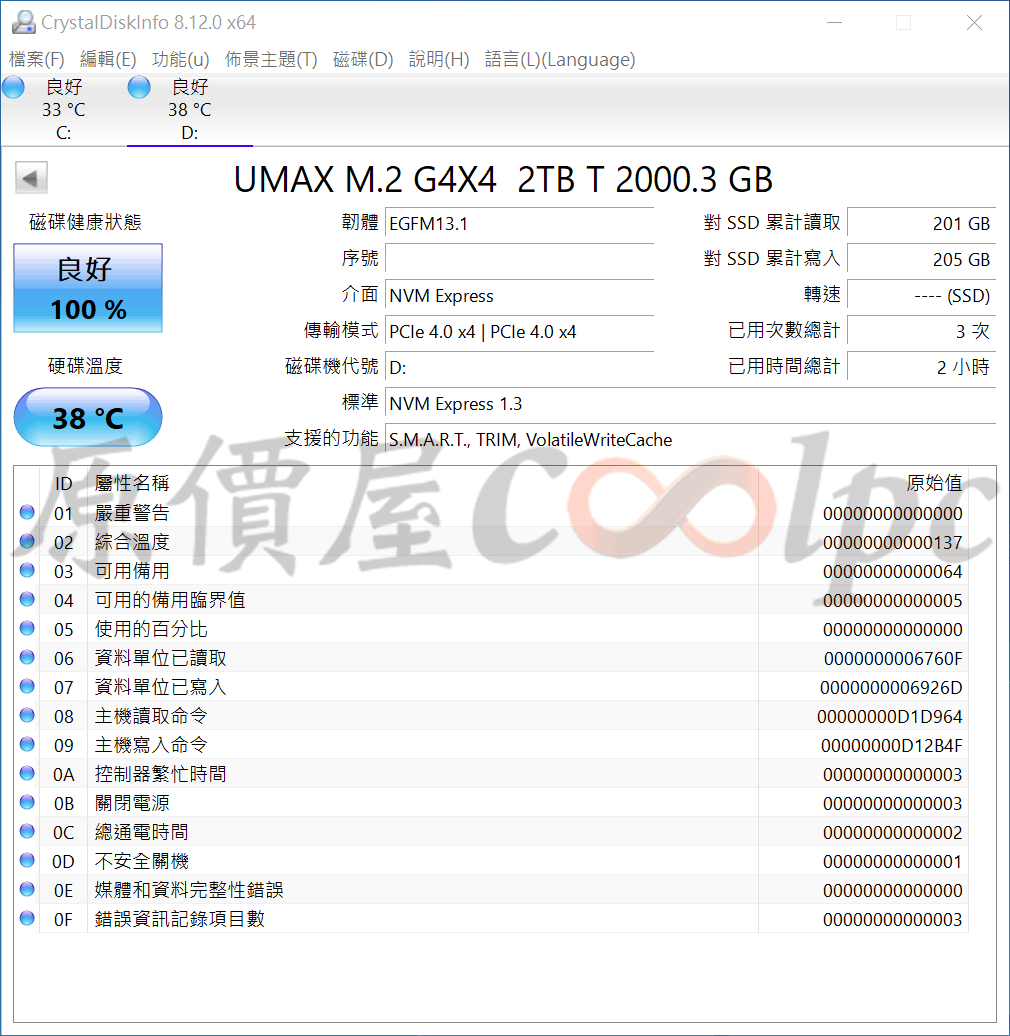
Task: Open the 佈景主題(T) menu
Action: tap(271, 59)
